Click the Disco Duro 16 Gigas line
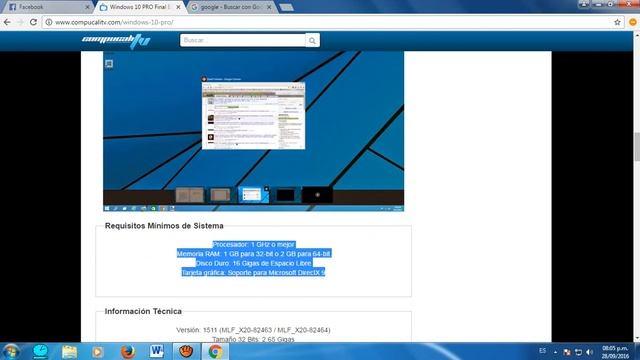 [253, 263]
